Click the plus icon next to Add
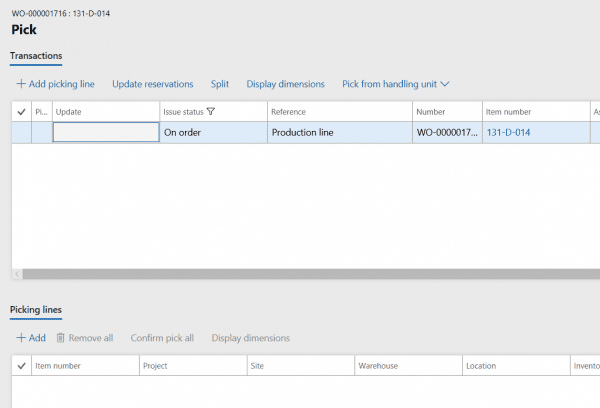This screenshot has height=408, width=600. tap(21, 338)
